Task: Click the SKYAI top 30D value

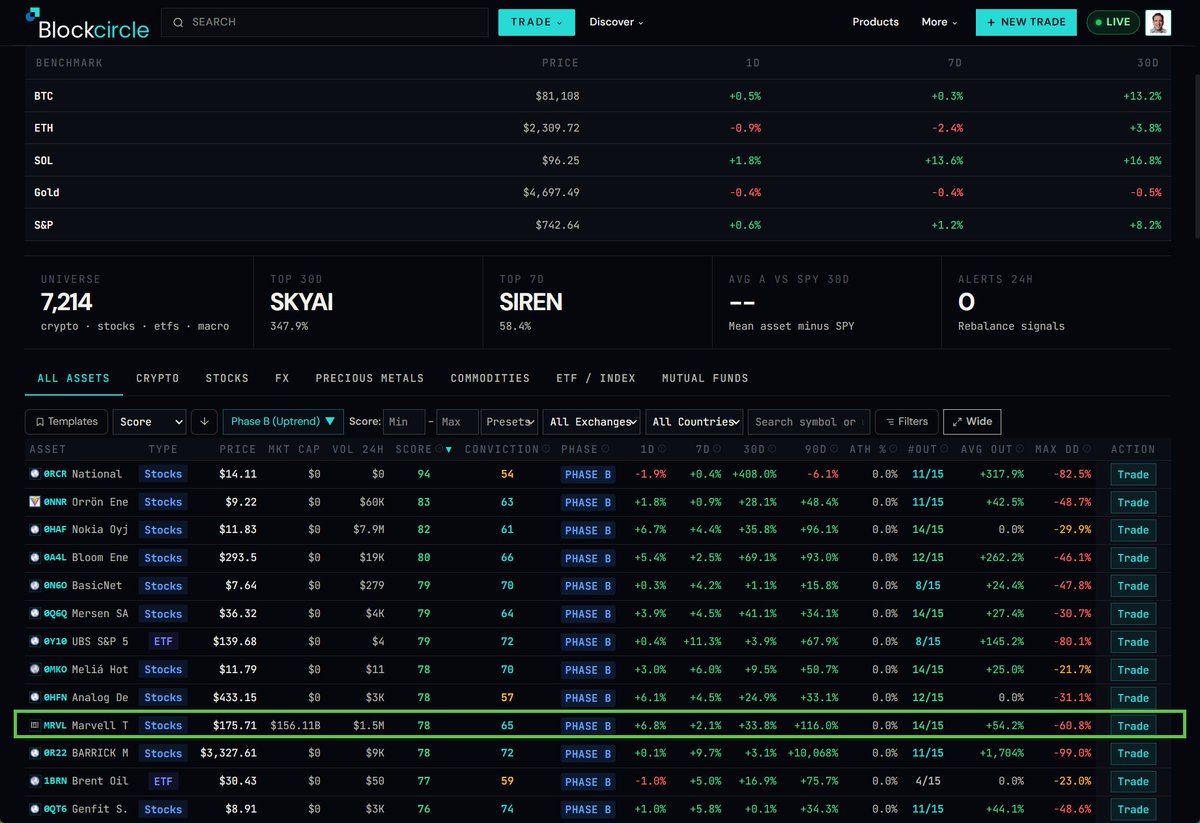Action: coord(303,302)
